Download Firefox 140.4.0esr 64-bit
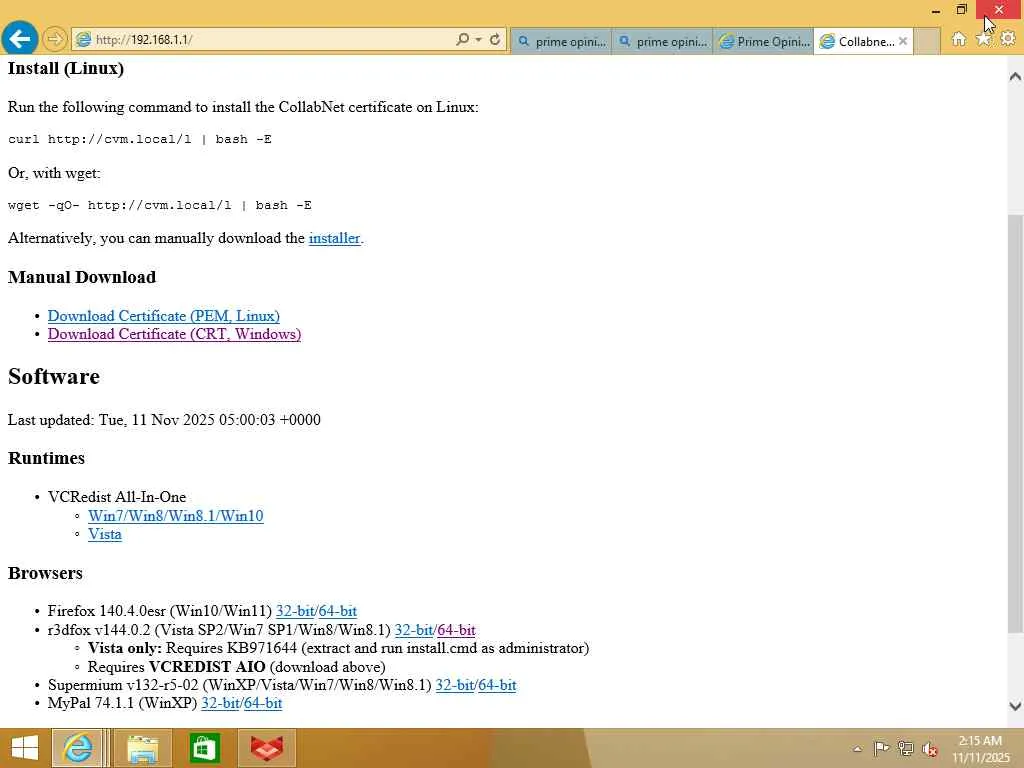 (338, 611)
